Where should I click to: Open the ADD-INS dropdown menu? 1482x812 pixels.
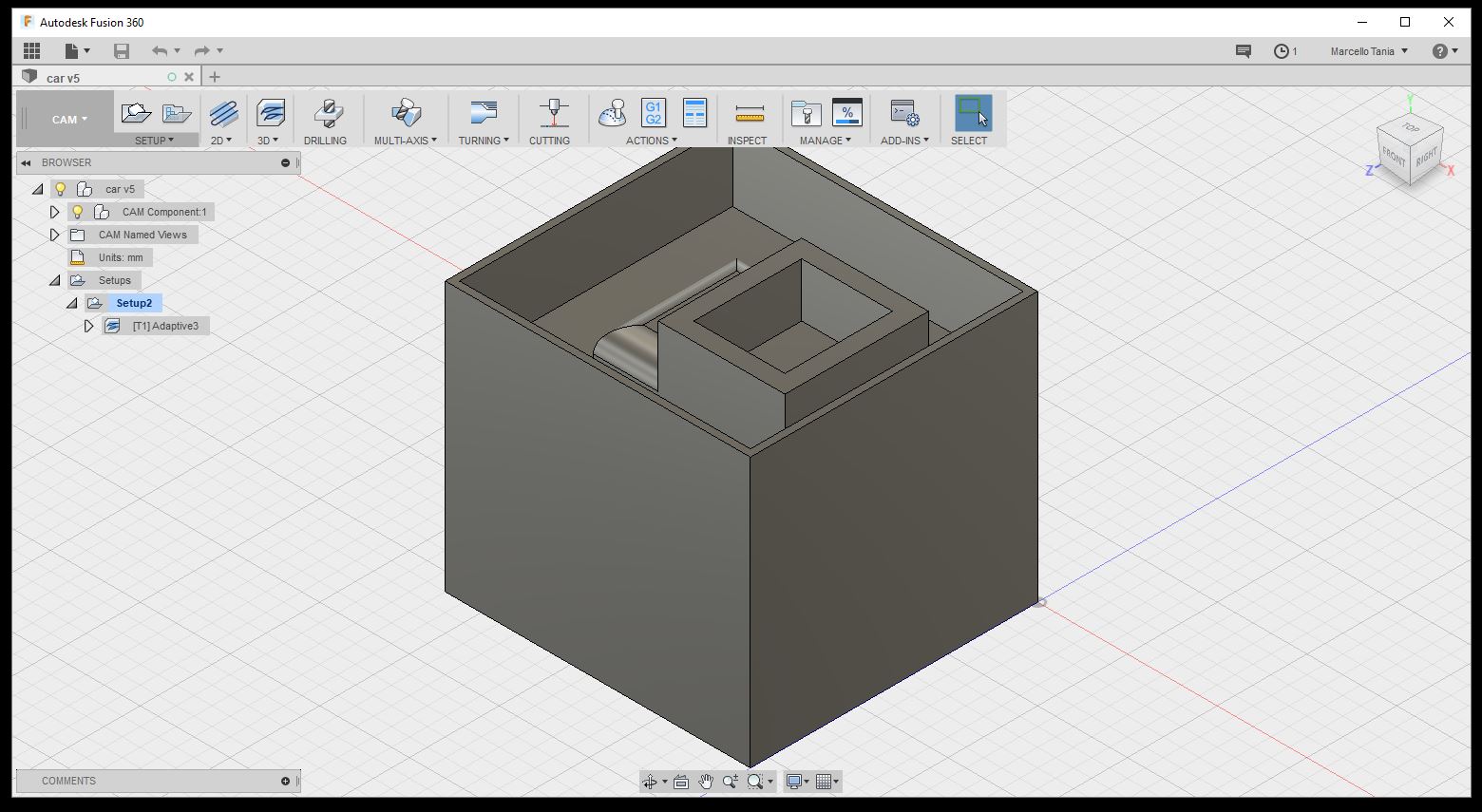[x=904, y=141]
